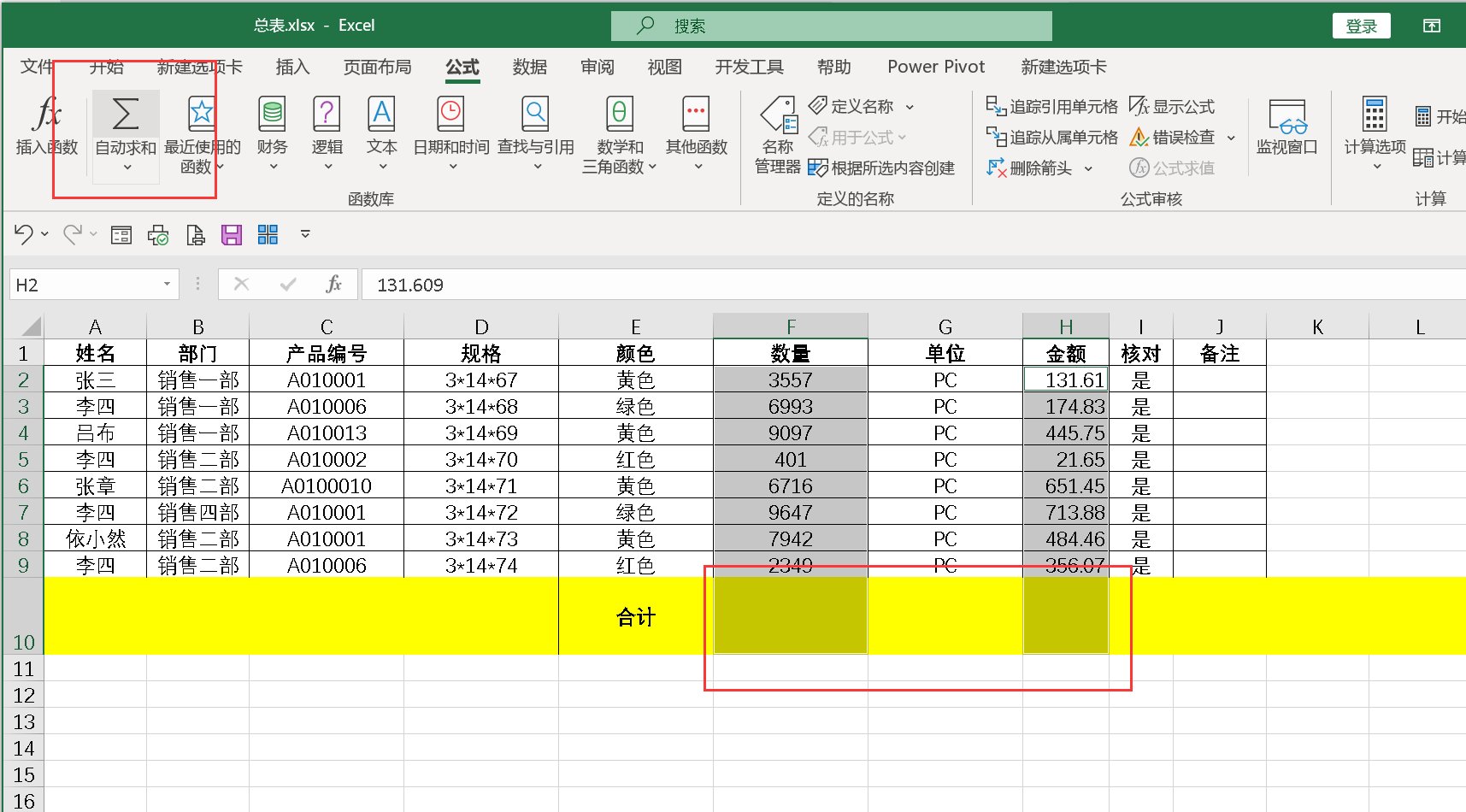Open the Date & Time functions icon

tap(450, 114)
